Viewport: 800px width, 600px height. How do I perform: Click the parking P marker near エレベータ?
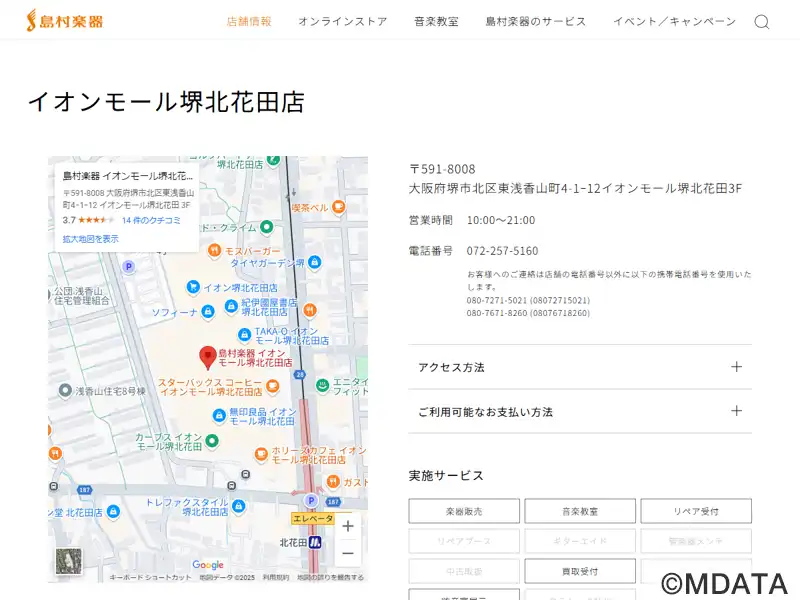click(x=311, y=501)
